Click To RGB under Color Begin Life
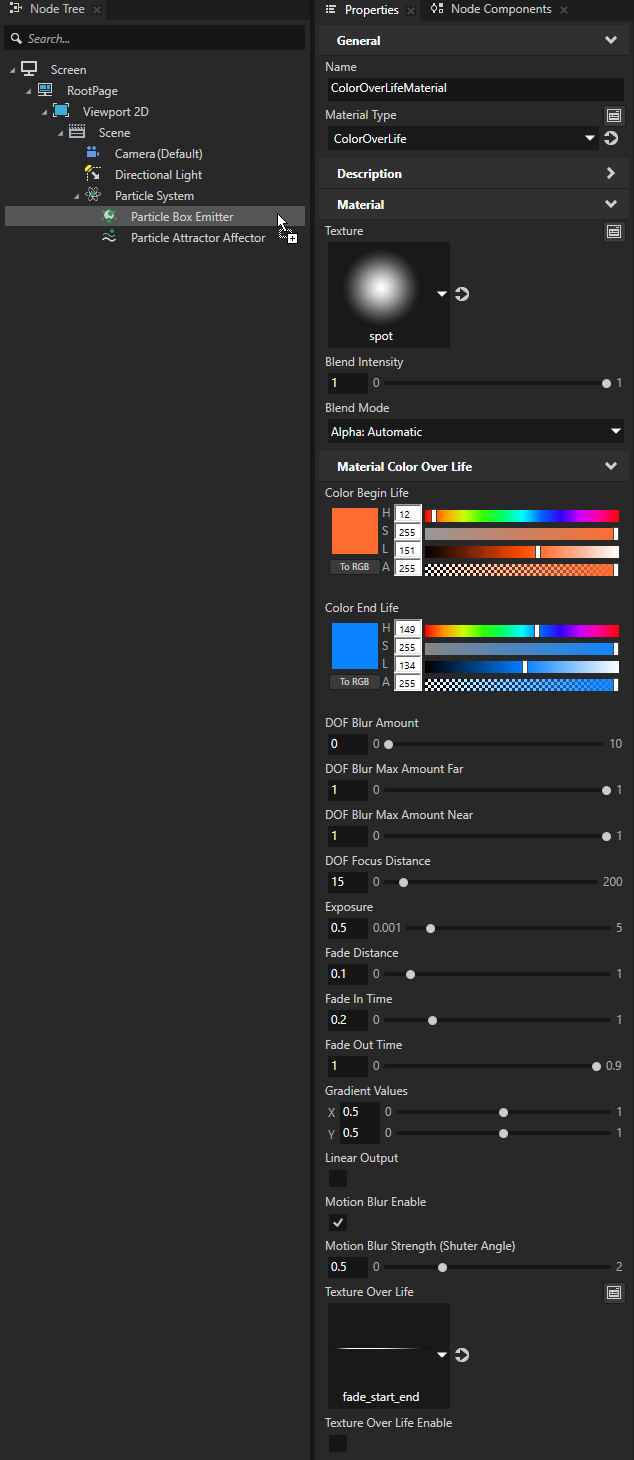Viewport: 634px width, 1460px height. [355, 565]
